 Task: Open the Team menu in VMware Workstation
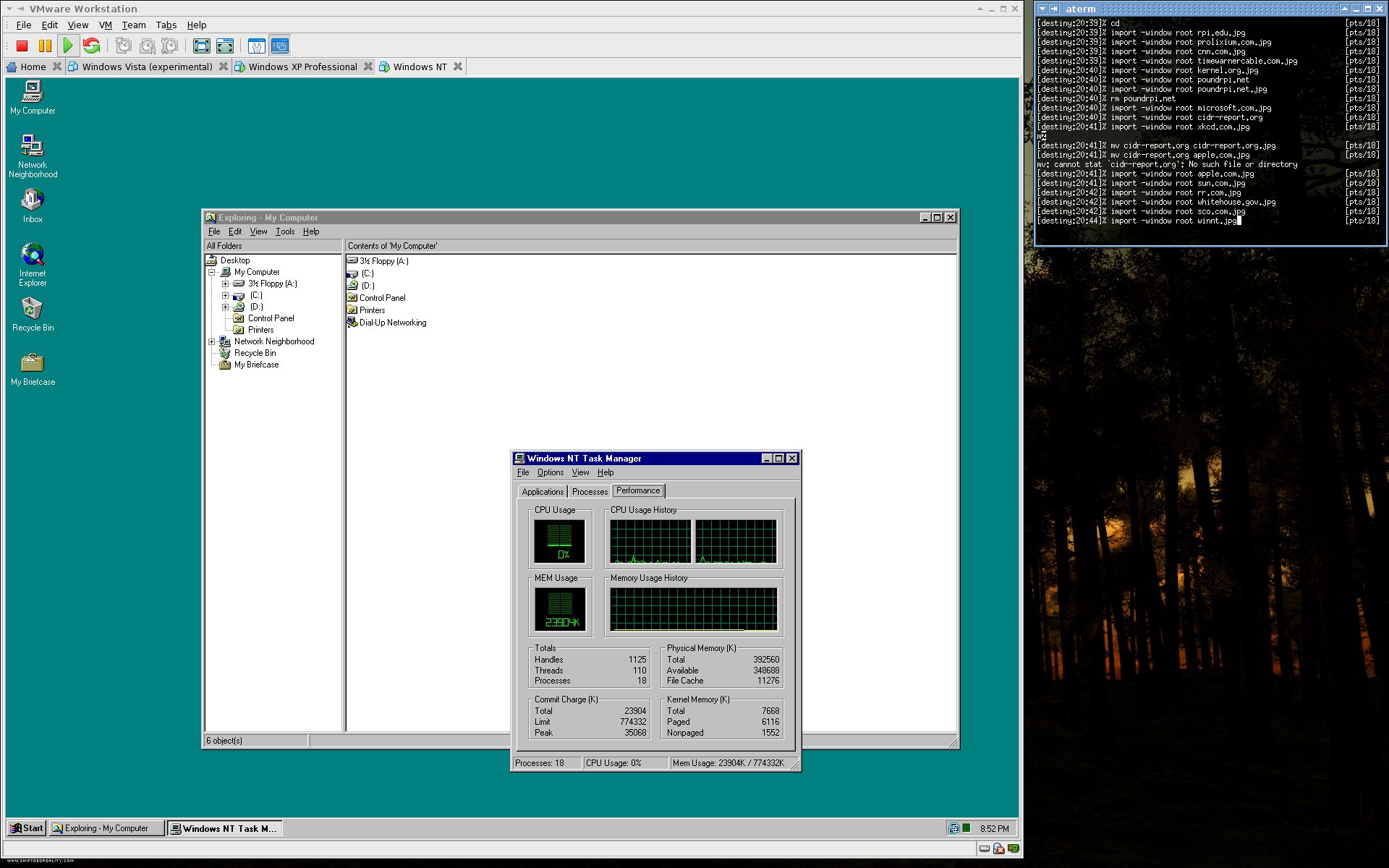click(134, 25)
